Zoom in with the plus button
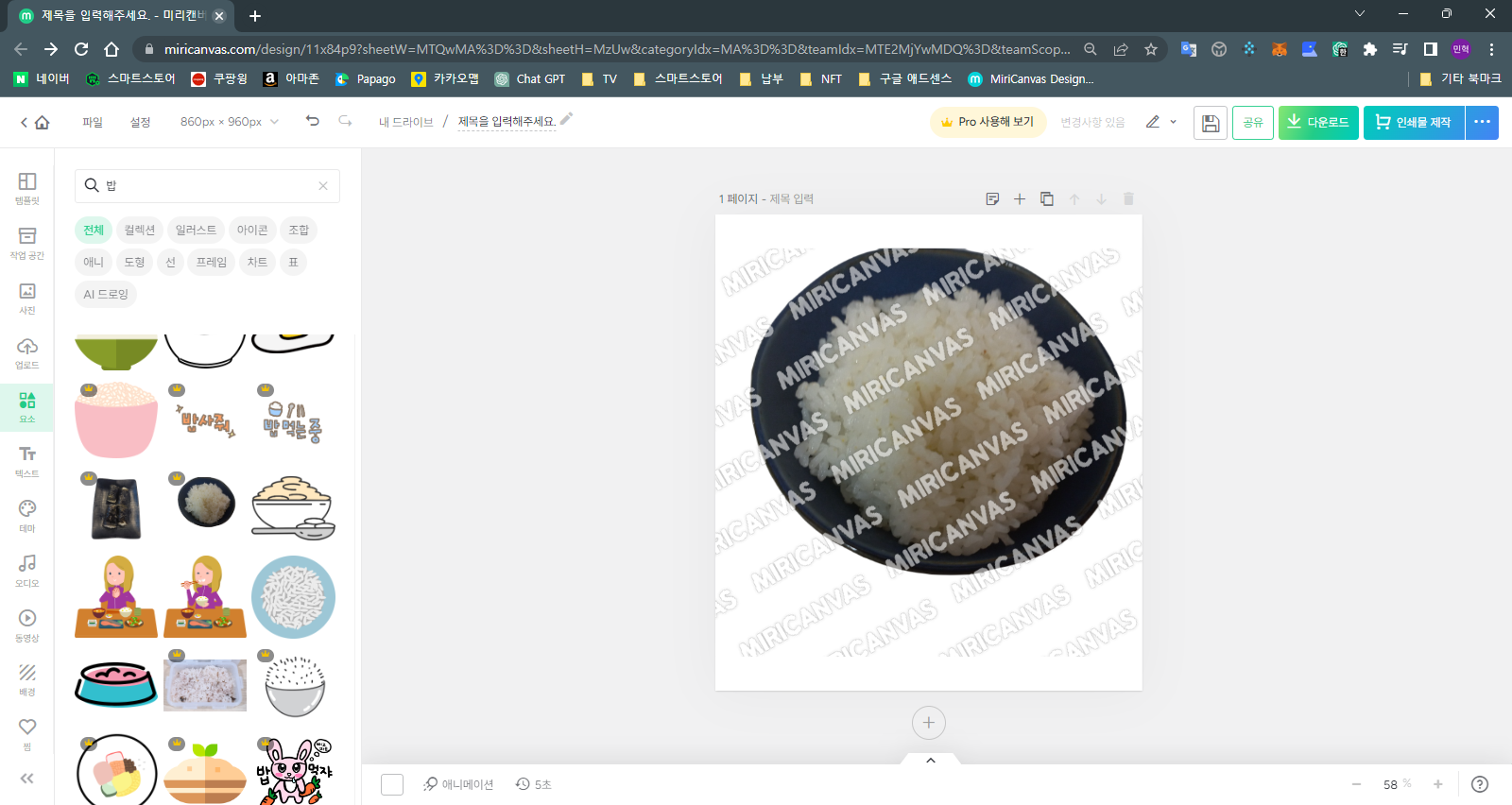This screenshot has height=805, width=1512. click(1438, 784)
